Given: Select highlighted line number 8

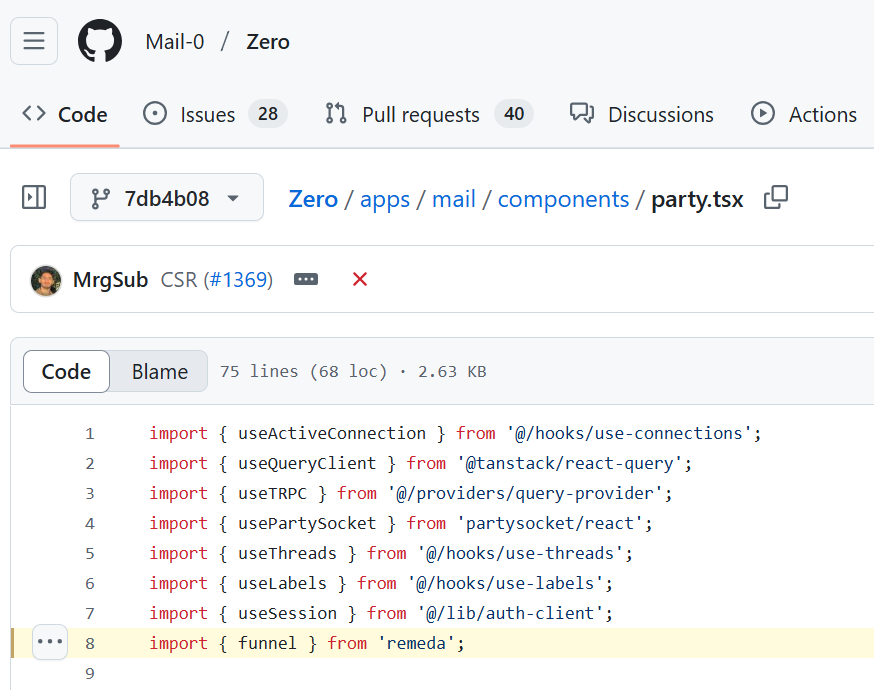Looking at the screenshot, I should click(90, 644).
